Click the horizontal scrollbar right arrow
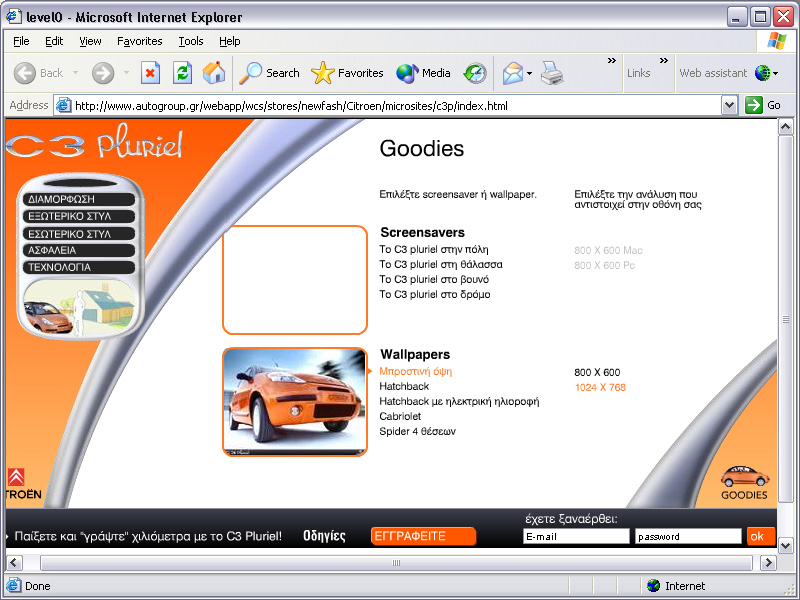This screenshot has height=600, width=800. [768, 563]
